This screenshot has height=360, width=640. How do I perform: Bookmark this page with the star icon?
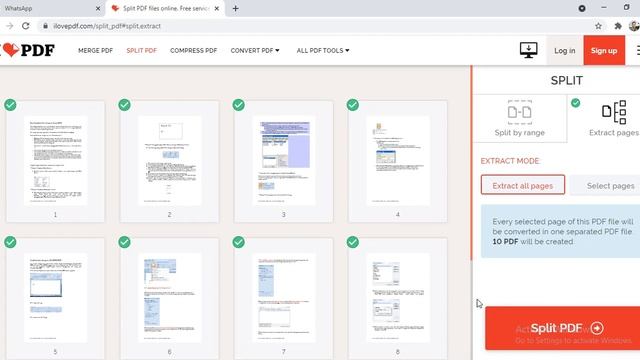click(x=598, y=26)
